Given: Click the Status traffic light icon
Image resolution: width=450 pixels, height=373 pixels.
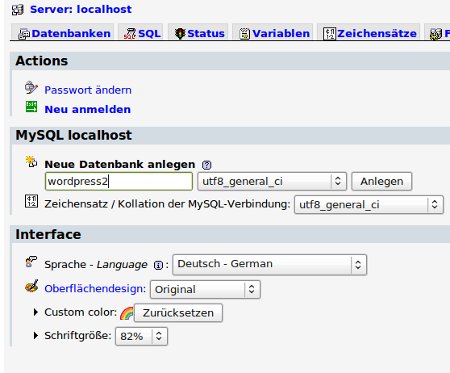Looking at the screenshot, I should (180, 34).
